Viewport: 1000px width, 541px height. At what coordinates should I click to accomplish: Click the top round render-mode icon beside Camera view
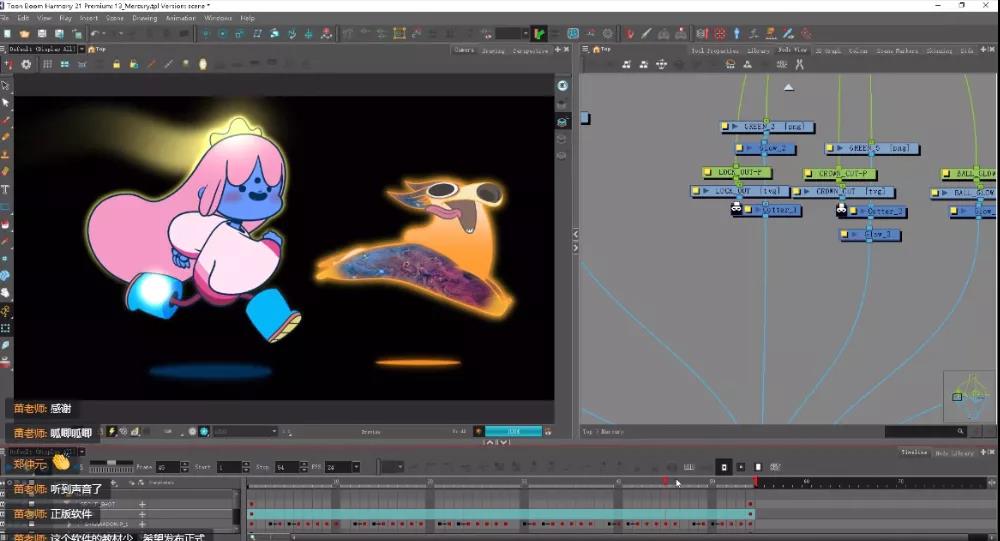pyautogui.click(x=562, y=85)
